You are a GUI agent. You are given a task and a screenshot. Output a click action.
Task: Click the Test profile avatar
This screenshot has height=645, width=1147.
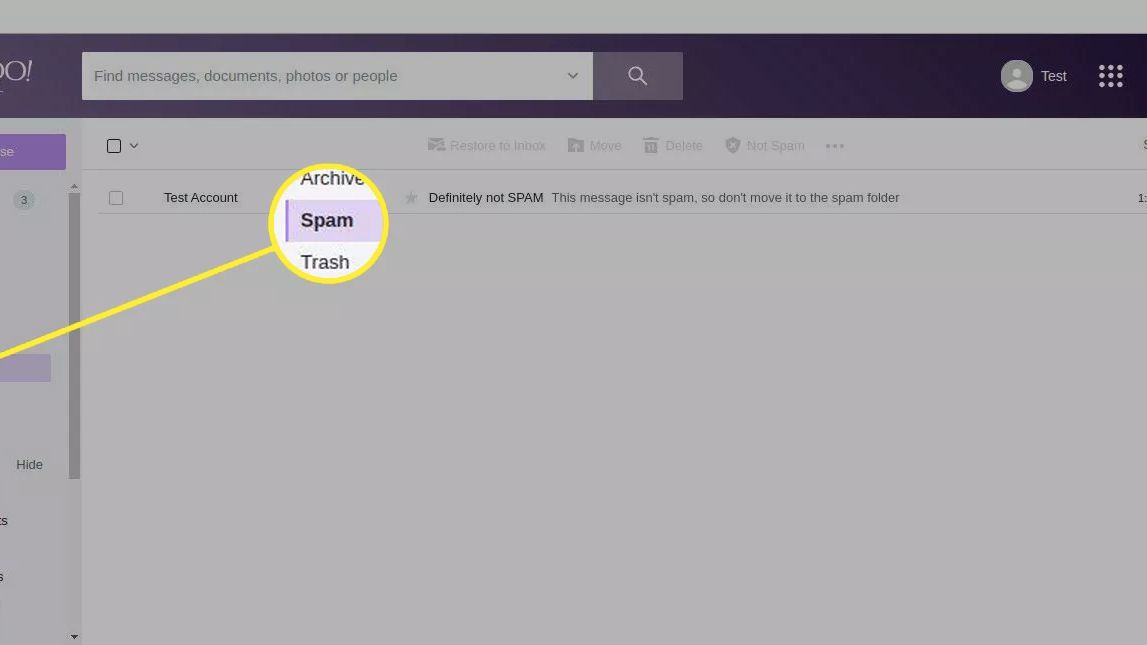pyautogui.click(x=1016, y=76)
